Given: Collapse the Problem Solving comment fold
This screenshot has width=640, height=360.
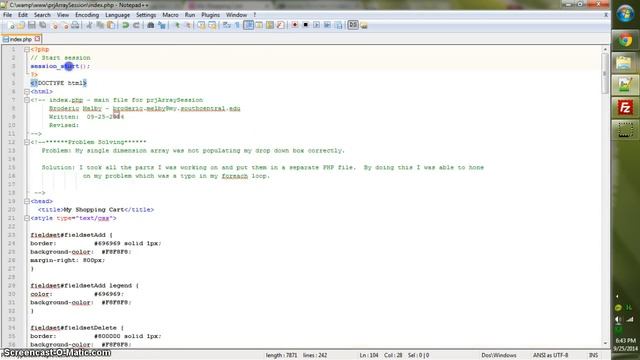Looking at the screenshot, I should (27, 142).
